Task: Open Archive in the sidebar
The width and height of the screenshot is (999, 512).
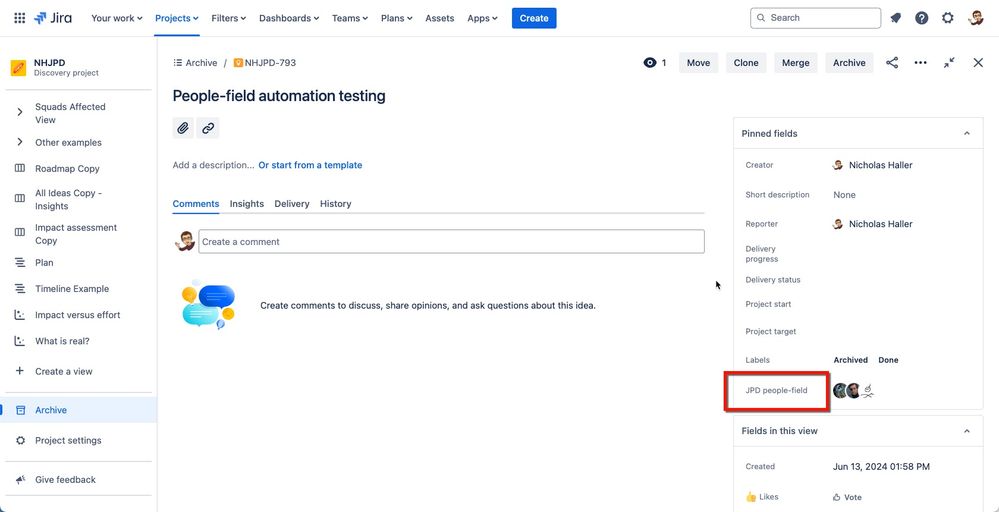Action: coord(79,410)
